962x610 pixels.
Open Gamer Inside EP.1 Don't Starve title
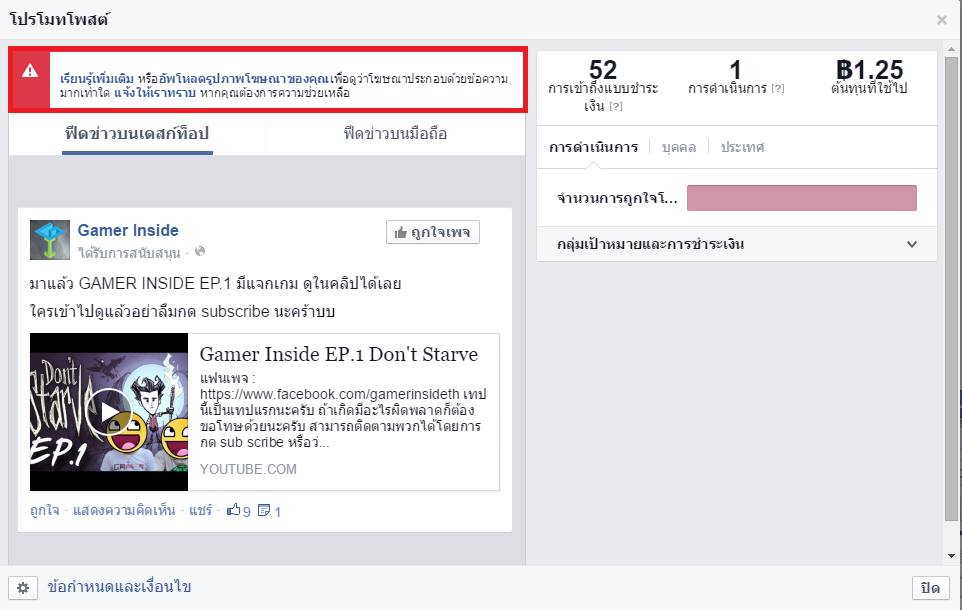click(339, 354)
